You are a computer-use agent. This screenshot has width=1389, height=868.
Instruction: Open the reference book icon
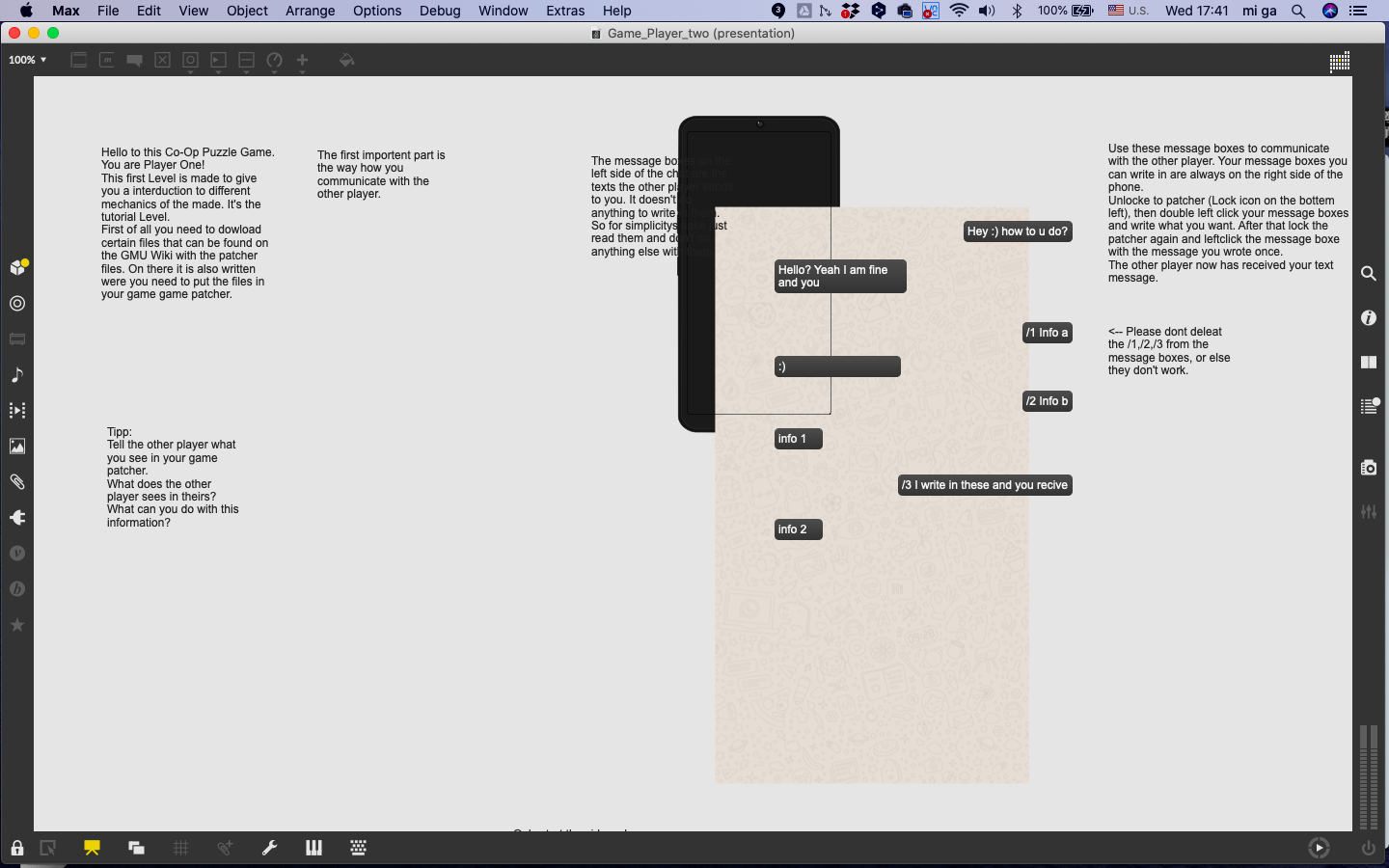(x=1368, y=362)
